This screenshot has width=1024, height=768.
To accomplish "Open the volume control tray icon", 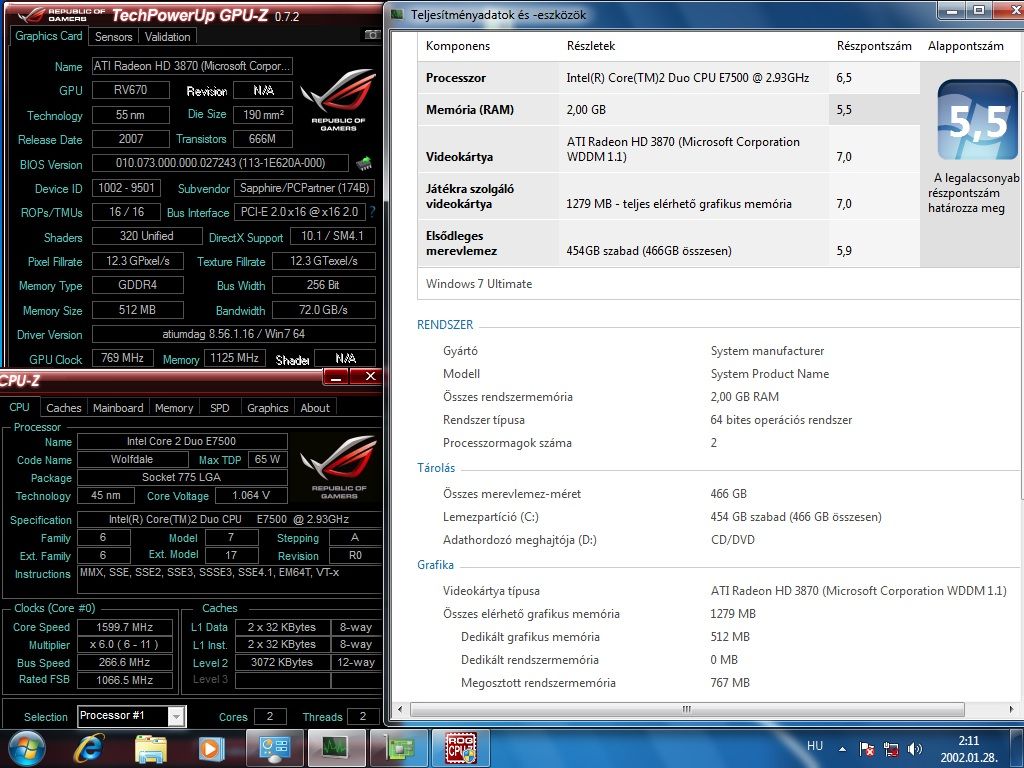I will pos(915,749).
